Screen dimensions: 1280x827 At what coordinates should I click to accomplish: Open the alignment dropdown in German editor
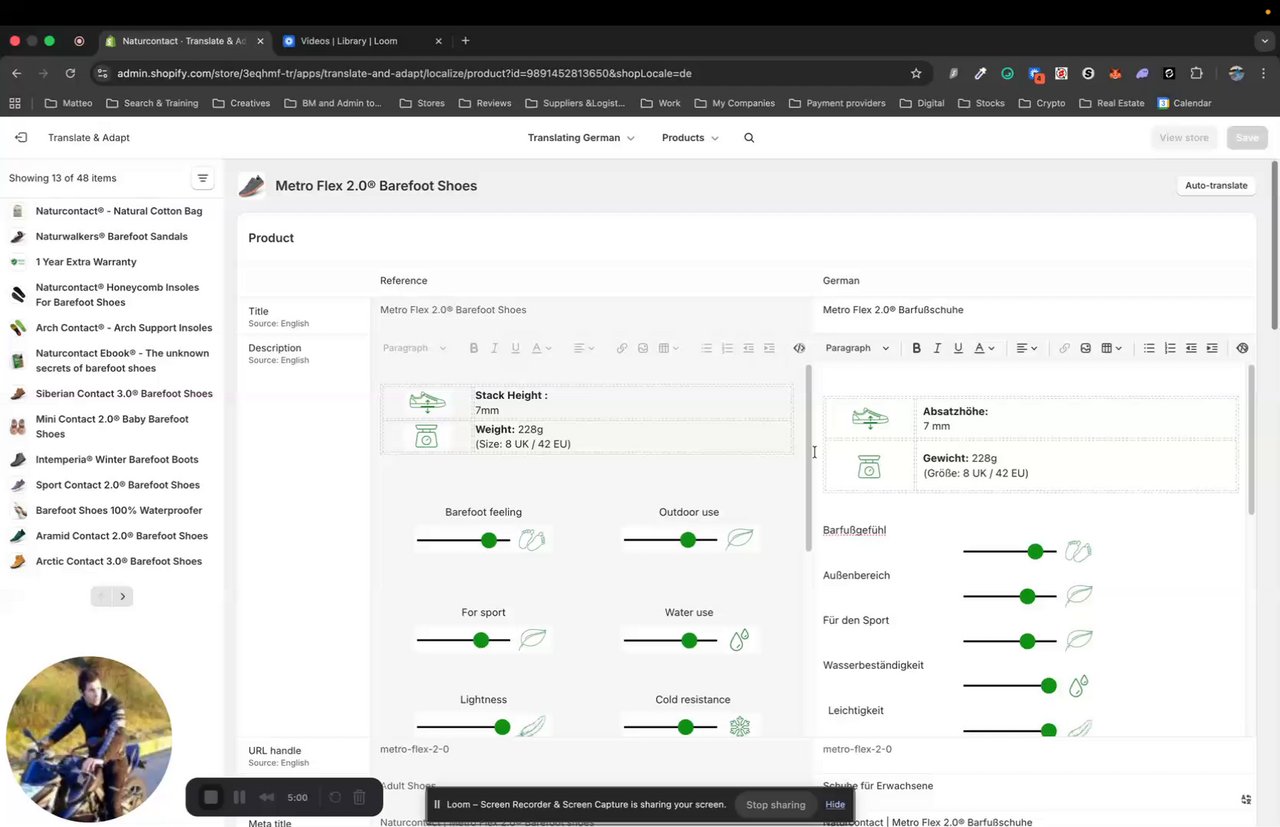(1028, 348)
